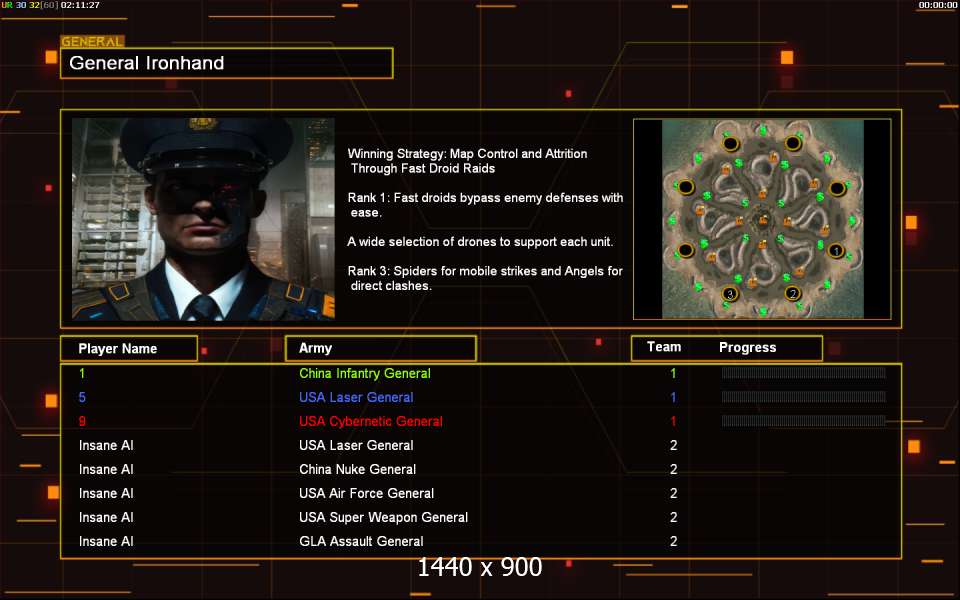
Task: Click the 02:11:27 clock readout
Action: pyautogui.click(x=80, y=5)
